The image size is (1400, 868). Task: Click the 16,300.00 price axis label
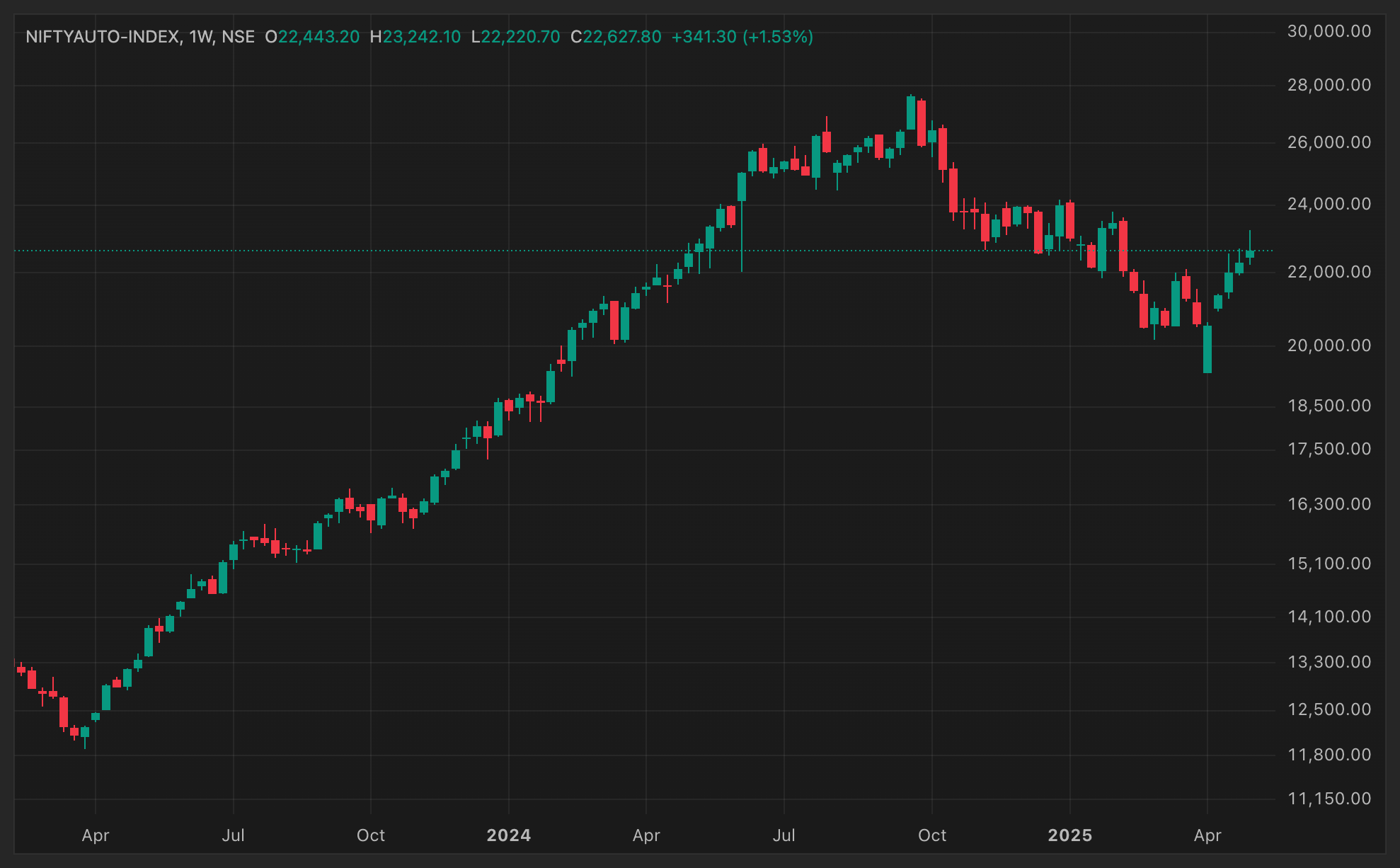[x=1329, y=504]
